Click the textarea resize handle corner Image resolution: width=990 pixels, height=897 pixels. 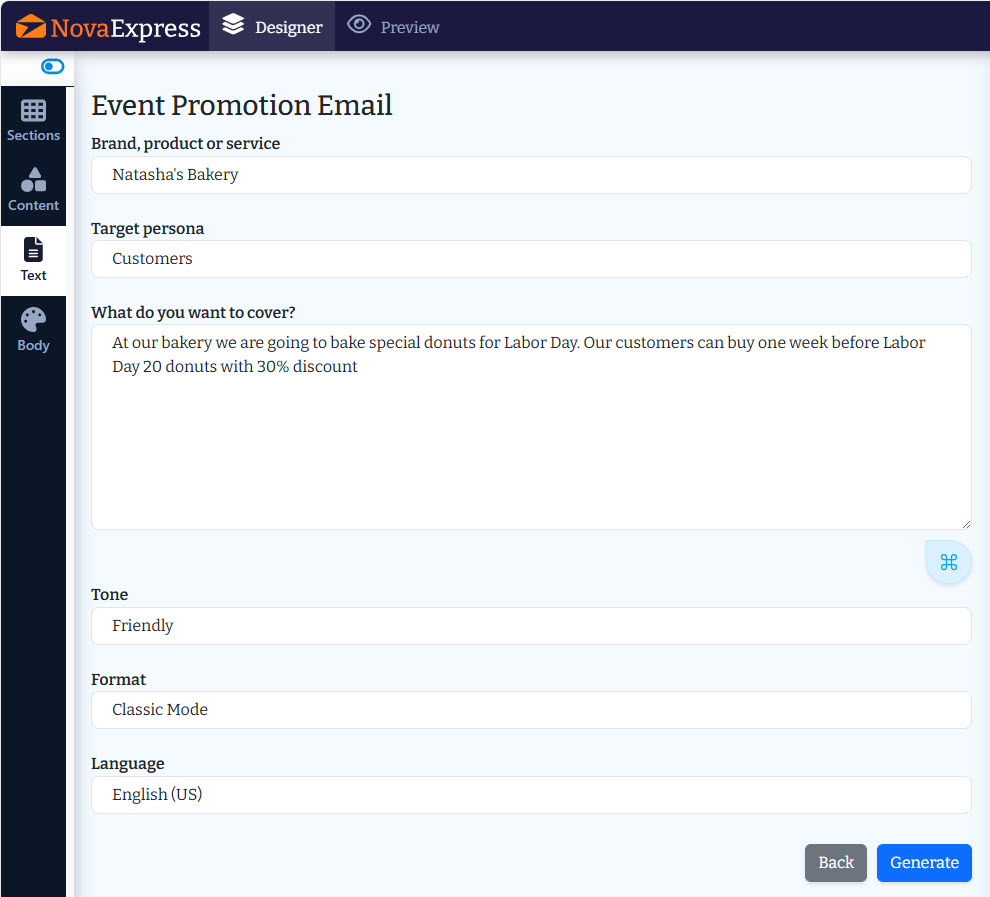pos(966,524)
